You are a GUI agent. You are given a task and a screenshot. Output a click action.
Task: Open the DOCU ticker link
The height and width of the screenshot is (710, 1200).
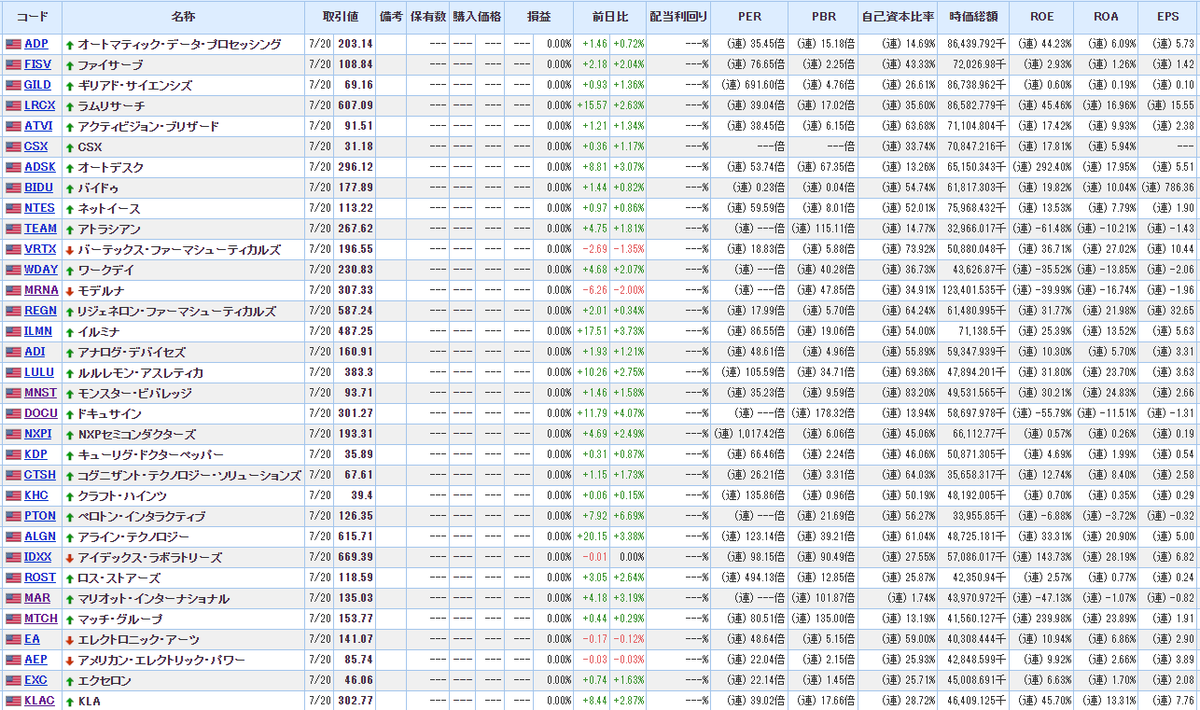(40, 413)
